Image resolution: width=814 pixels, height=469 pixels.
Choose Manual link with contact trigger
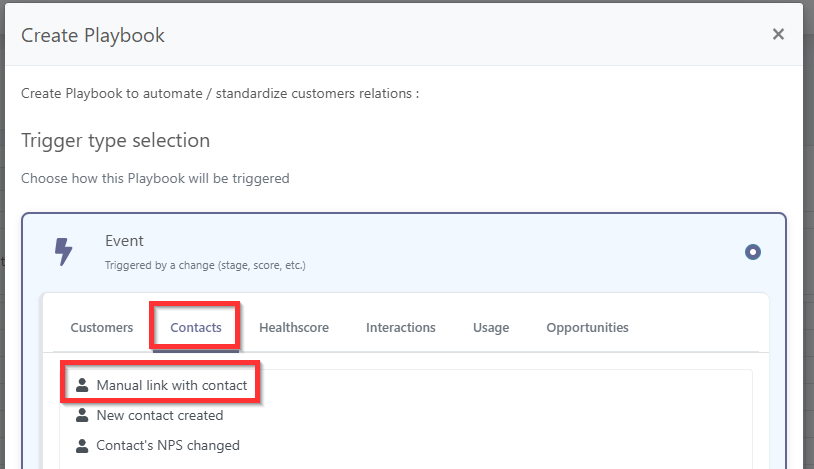(172, 385)
